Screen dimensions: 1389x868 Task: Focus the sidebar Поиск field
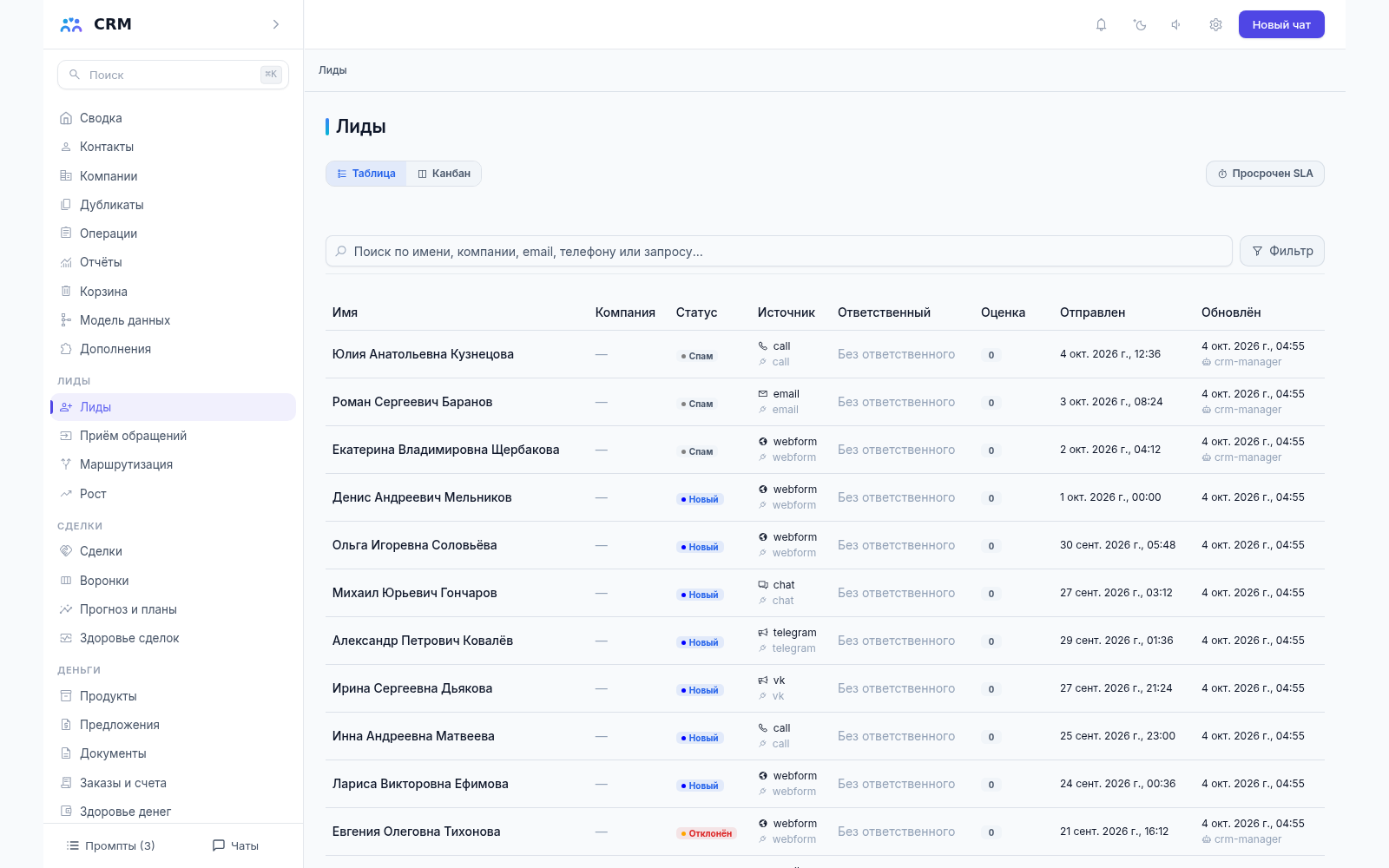tap(173, 75)
